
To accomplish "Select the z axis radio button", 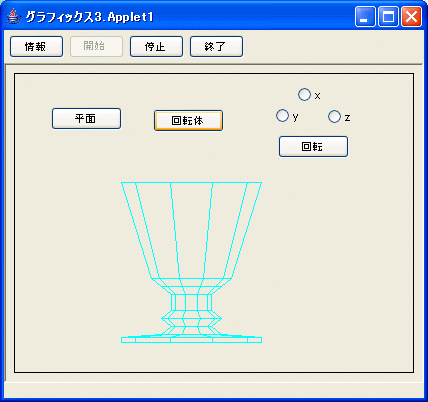I will [334, 117].
